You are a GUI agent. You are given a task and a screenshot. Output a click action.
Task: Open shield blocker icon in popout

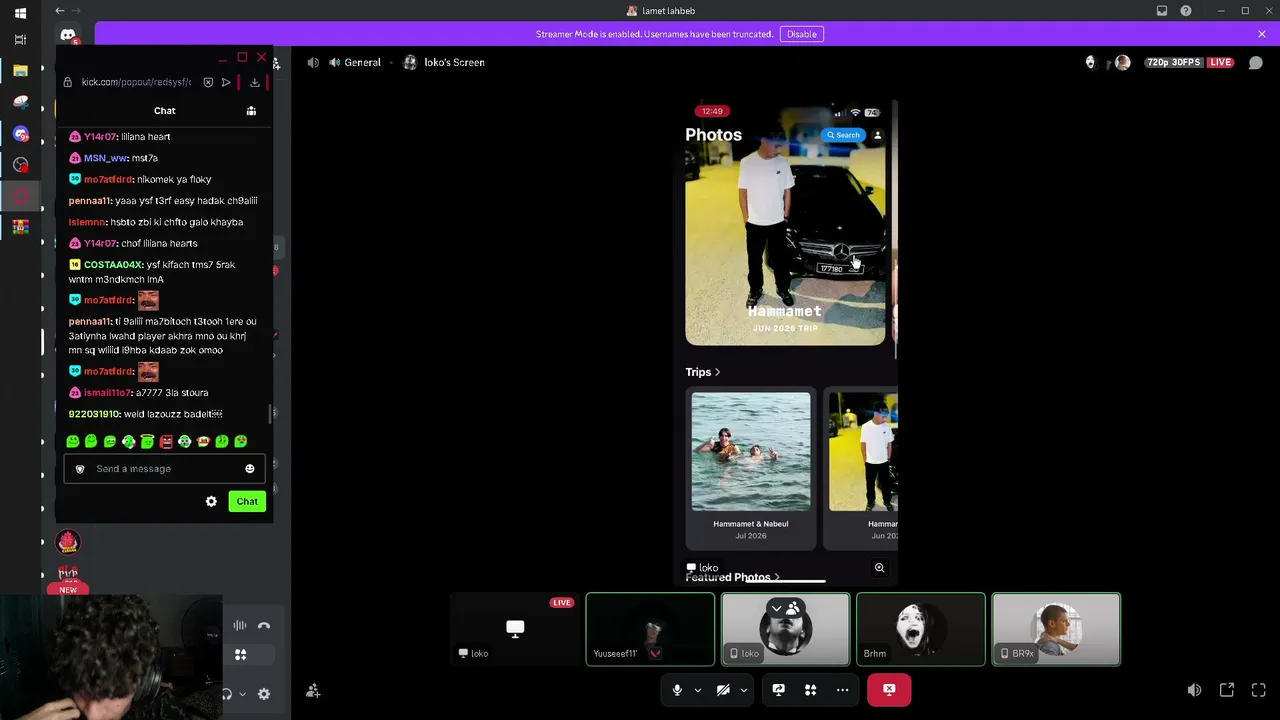tap(208, 82)
